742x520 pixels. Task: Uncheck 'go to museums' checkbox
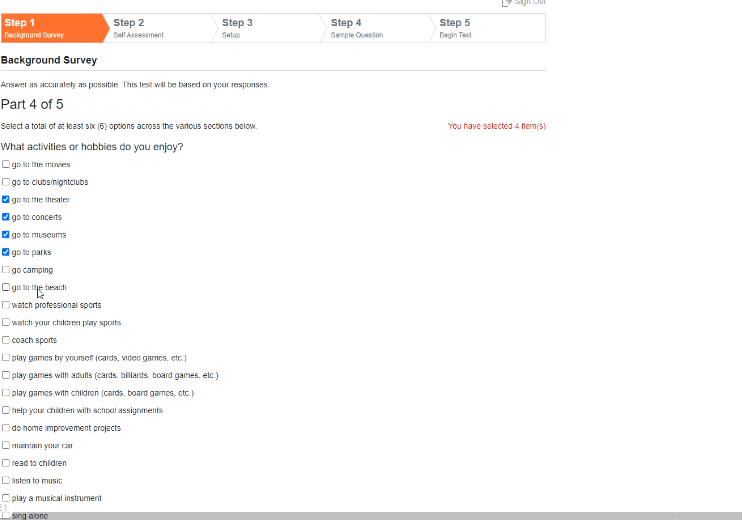[6, 234]
